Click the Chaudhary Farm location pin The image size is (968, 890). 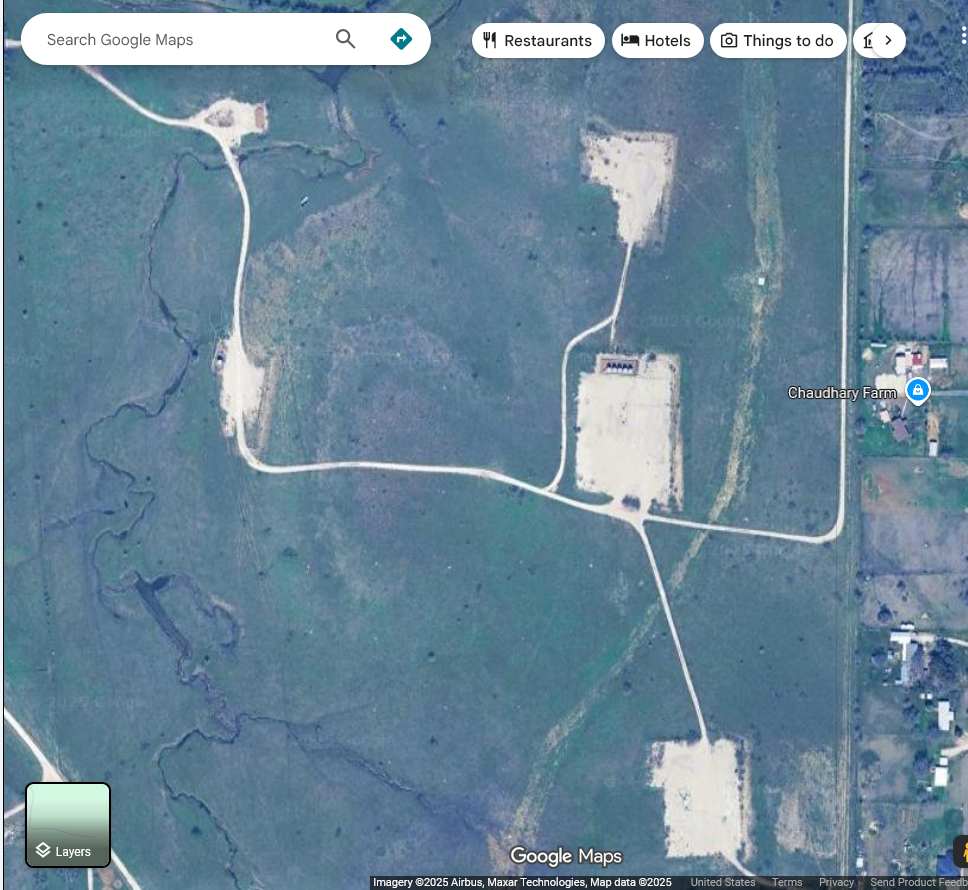pyautogui.click(x=917, y=390)
